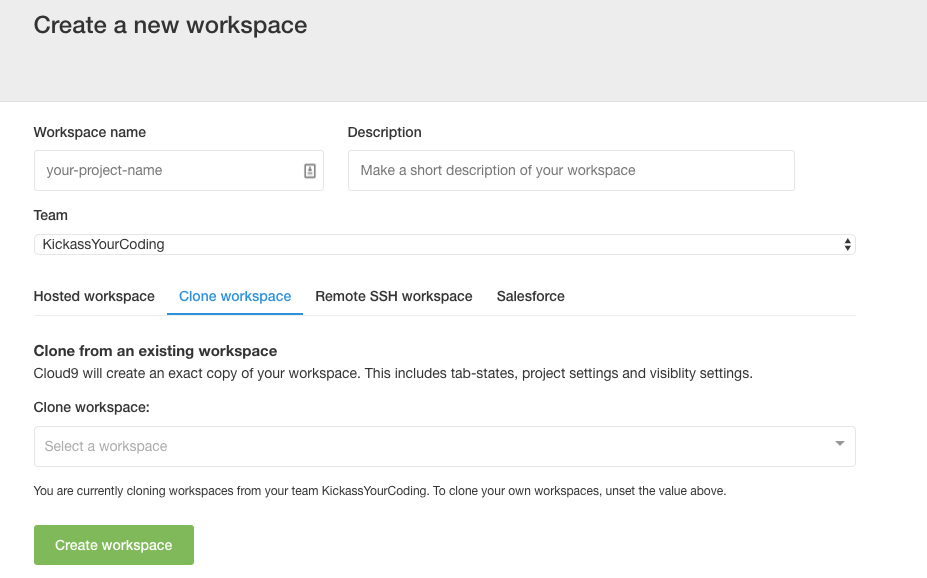Select the Clone workspace tab
The height and width of the screenshot is (578, 927).
coord(235,296)
